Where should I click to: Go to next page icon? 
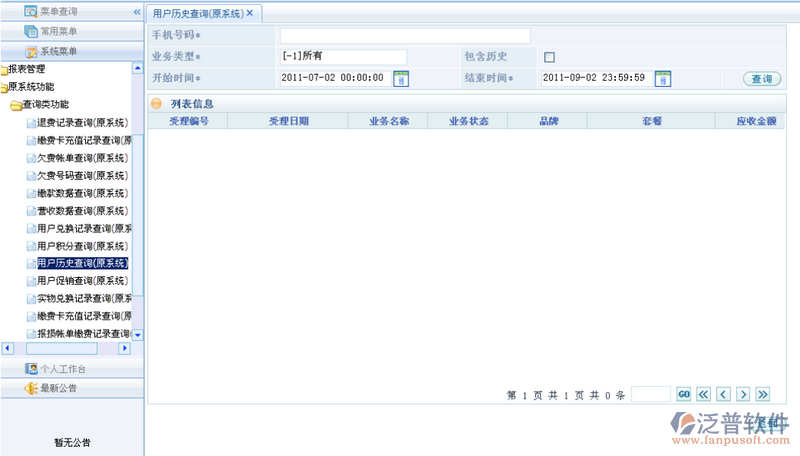[743, 394]
